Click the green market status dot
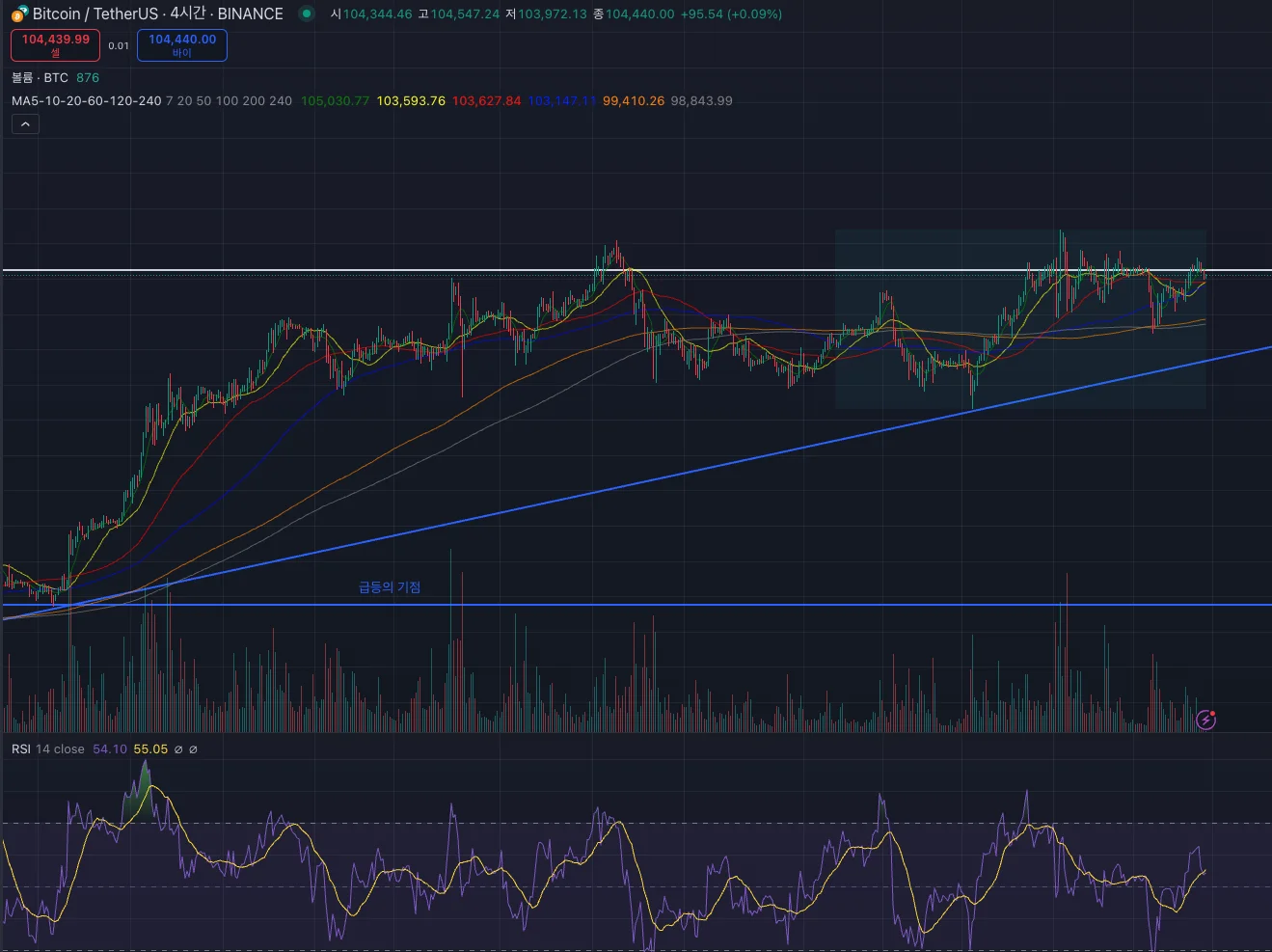1272x952 pixels. 306,14
